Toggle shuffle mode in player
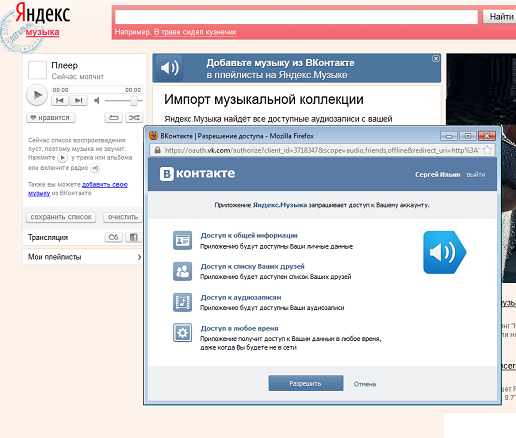The image size is (516, 438). [x=134, y=118]
